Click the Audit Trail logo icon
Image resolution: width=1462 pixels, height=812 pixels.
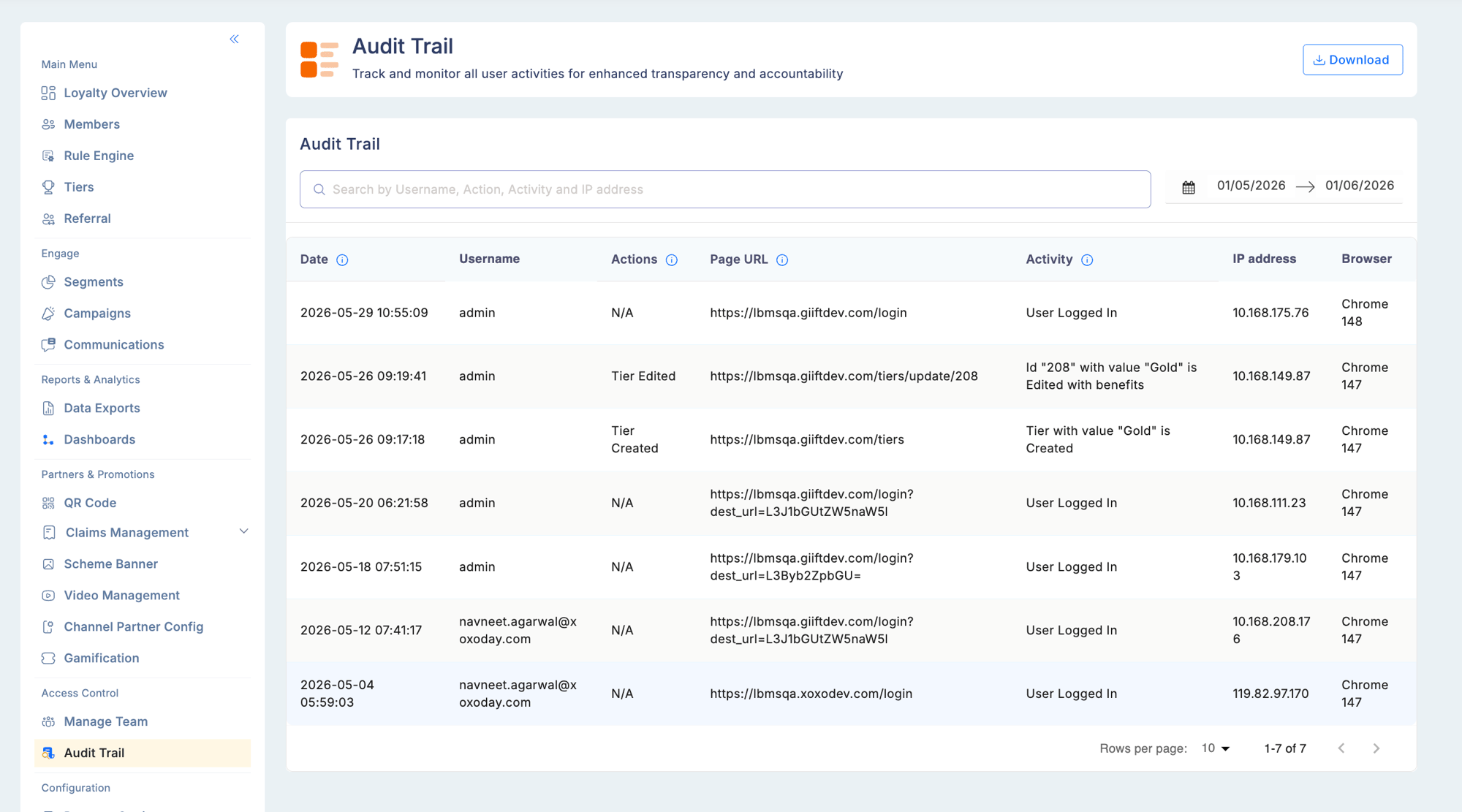pyautogui.click(x=319, y=60)
